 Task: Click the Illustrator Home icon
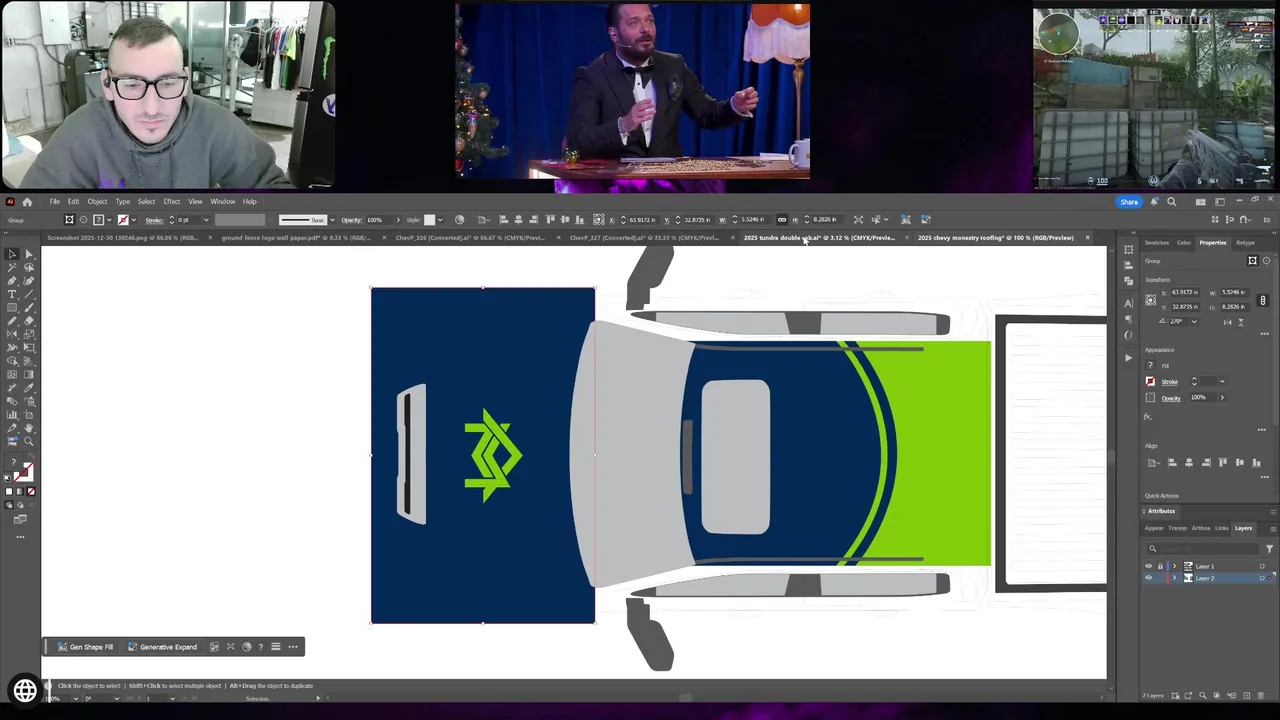point(27,201)
